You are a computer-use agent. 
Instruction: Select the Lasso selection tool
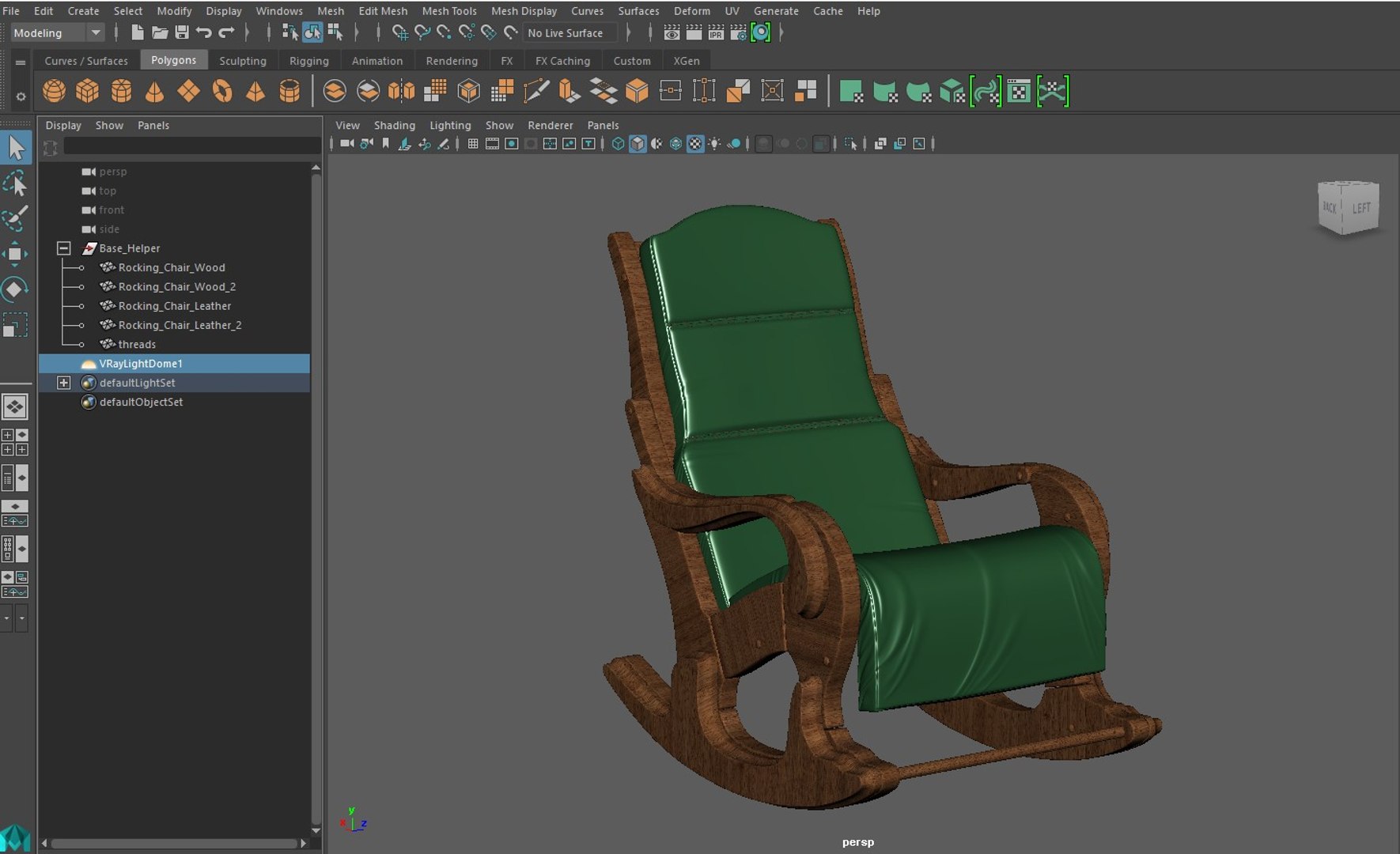[x=15, y=183]
